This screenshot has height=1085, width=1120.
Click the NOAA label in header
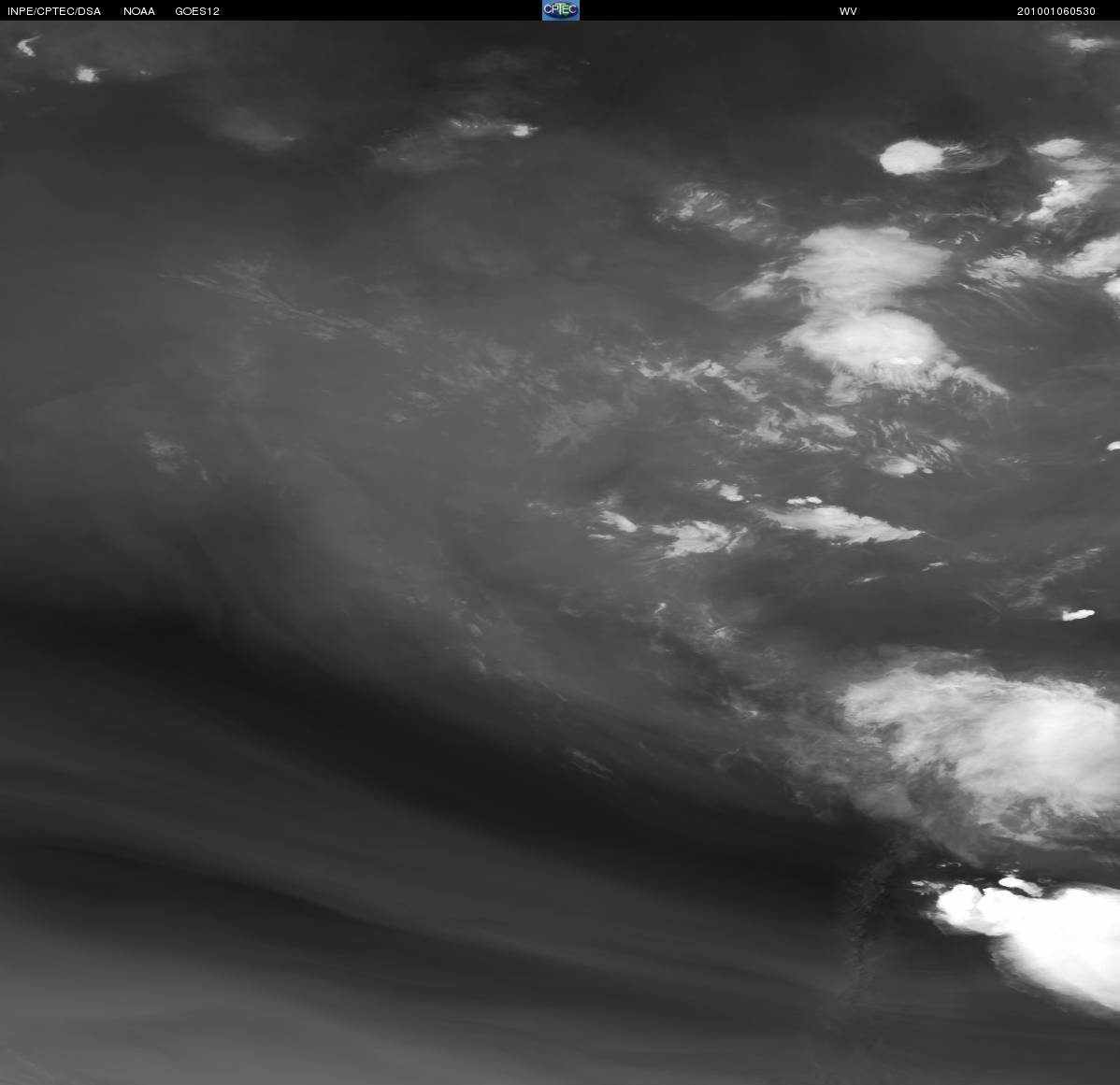(x=139, y=11)
